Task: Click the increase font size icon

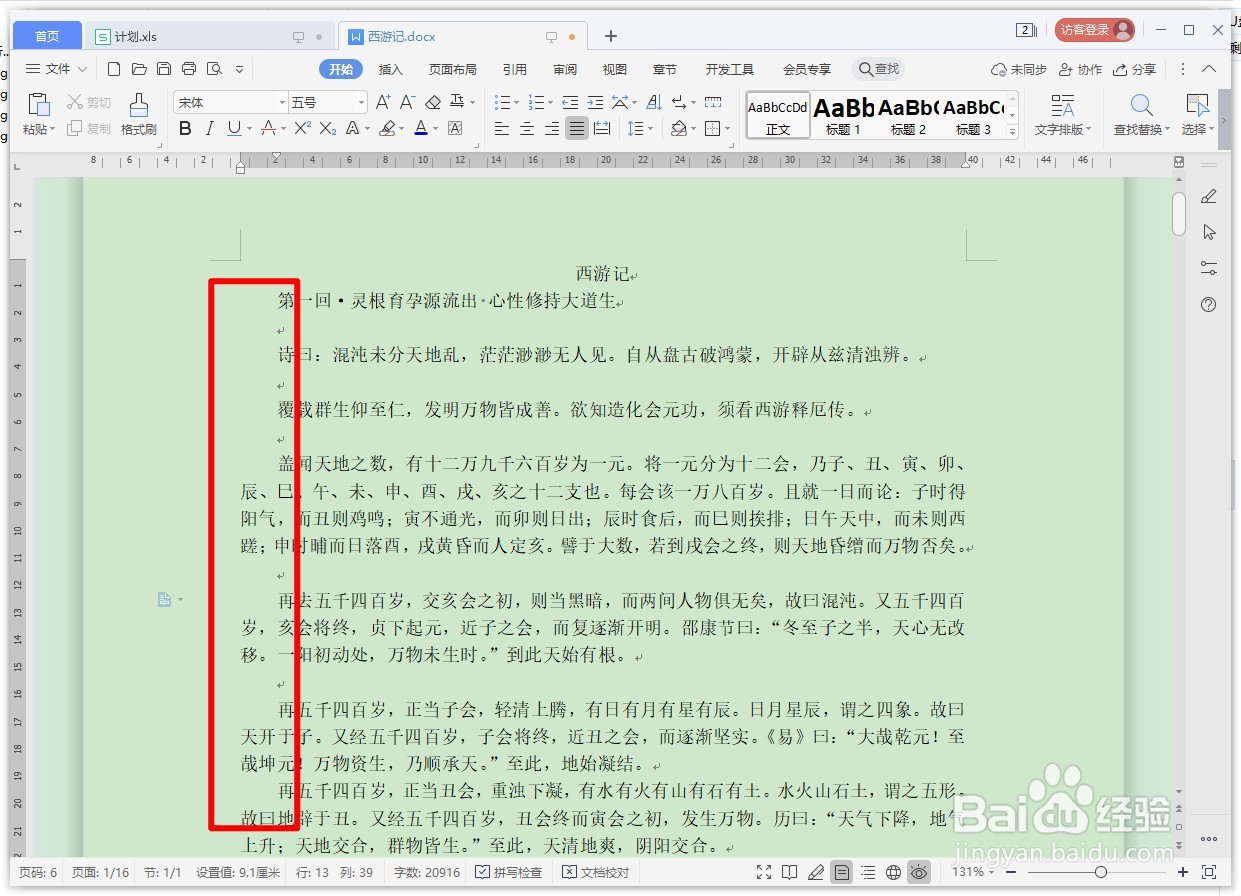Action: 383,102
